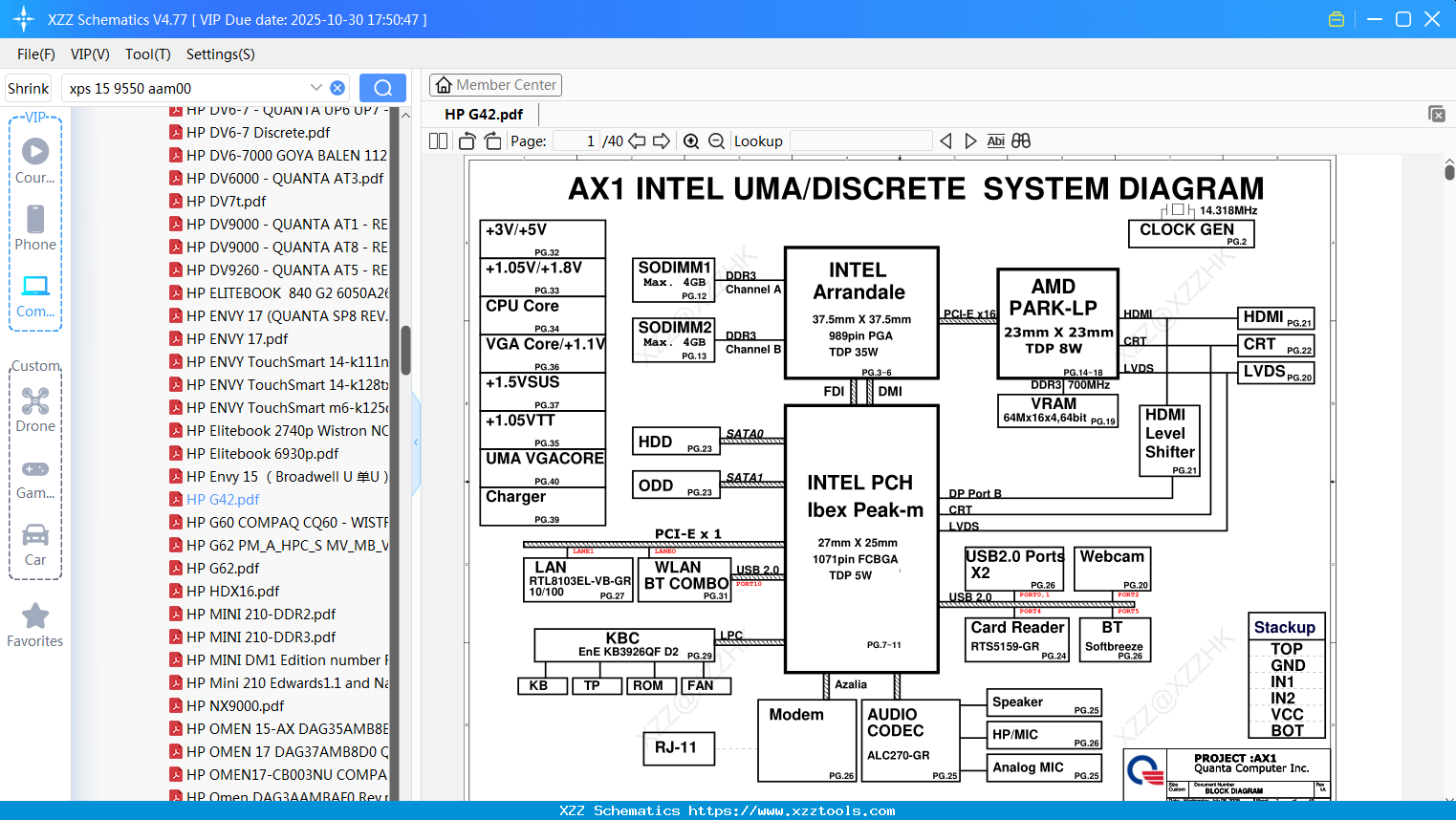Toggle the two-page side-by-side view icon
This screenshot has width=1456, height=820.
(x=438, y=141)
